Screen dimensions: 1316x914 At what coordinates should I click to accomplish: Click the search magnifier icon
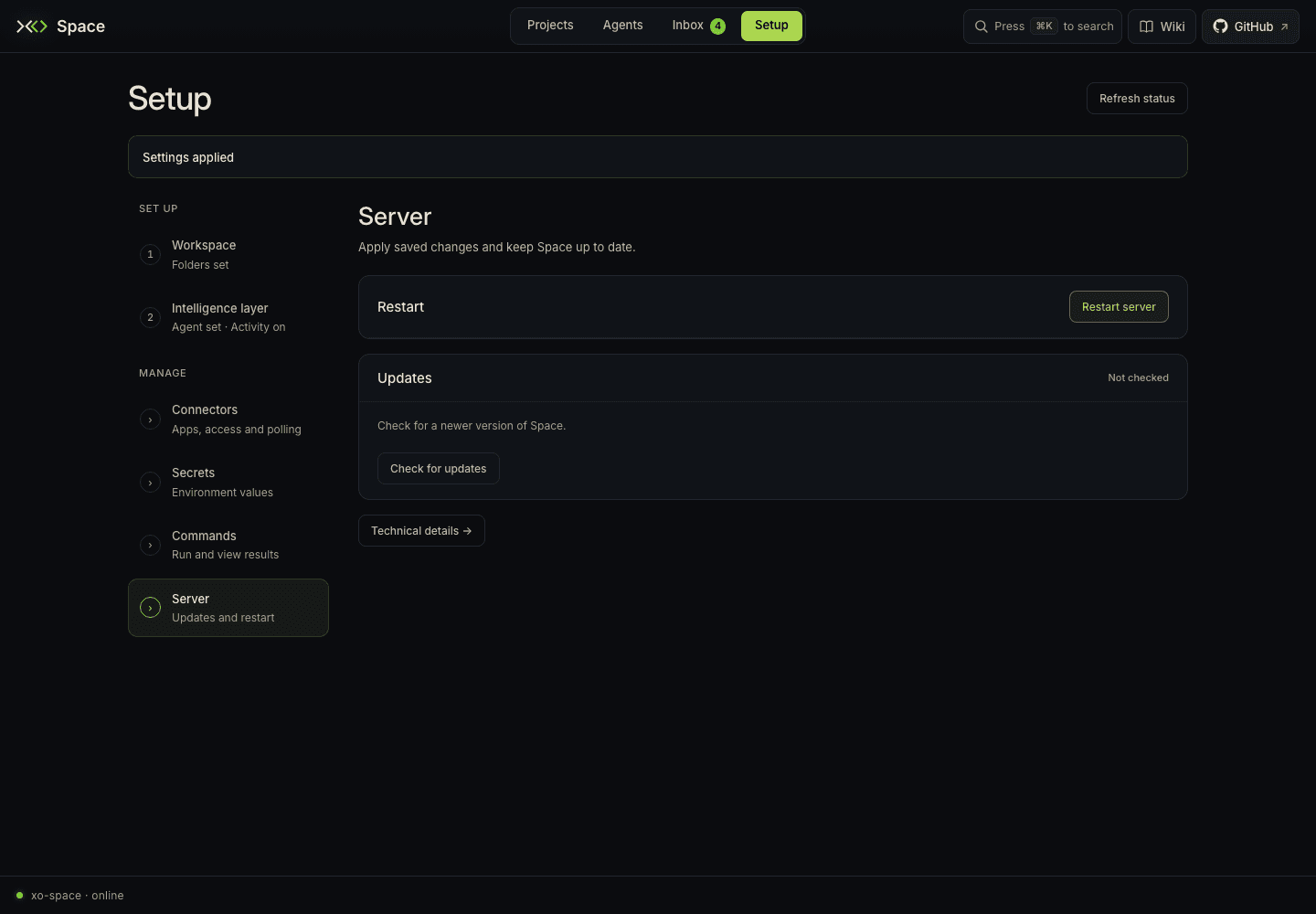click(x=981, y=27)
